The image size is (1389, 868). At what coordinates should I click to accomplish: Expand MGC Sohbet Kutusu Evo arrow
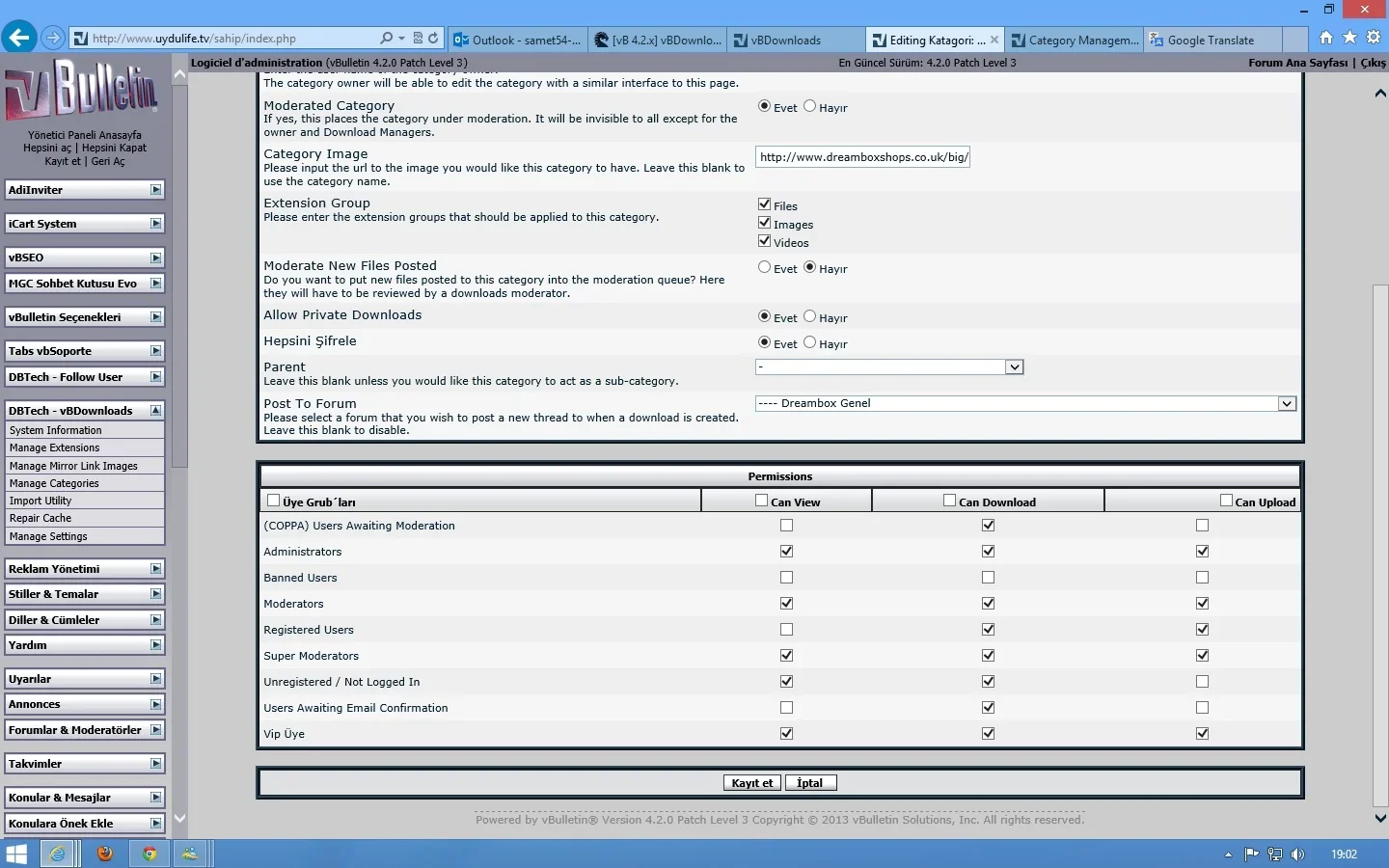(x=155, y=284)
